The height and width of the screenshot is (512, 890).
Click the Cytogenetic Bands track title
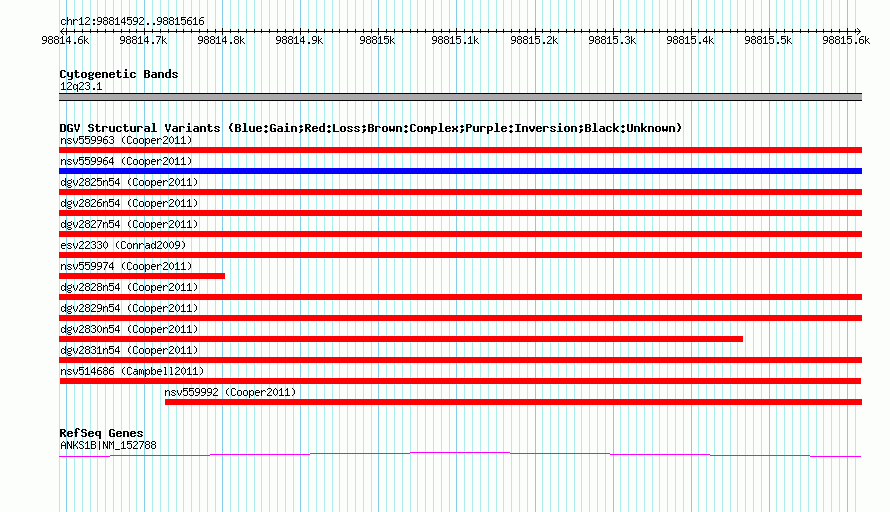coord(119,74)
